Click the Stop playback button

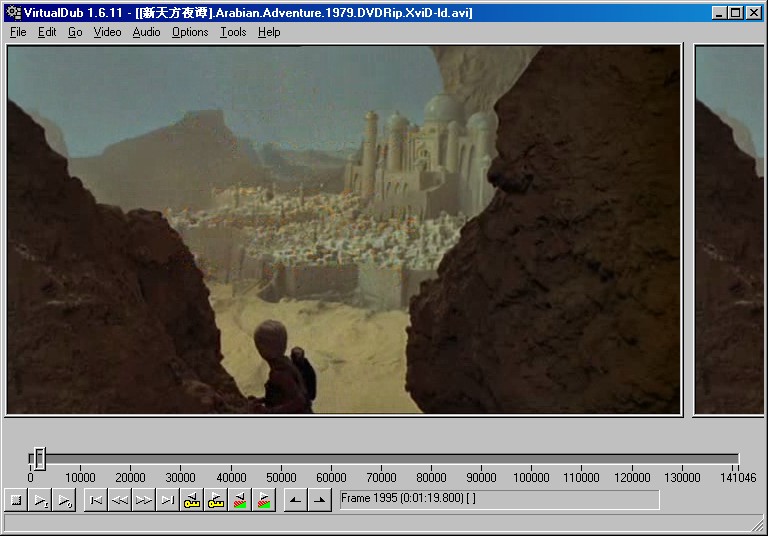pyautogui.click(x=16, y=500)
